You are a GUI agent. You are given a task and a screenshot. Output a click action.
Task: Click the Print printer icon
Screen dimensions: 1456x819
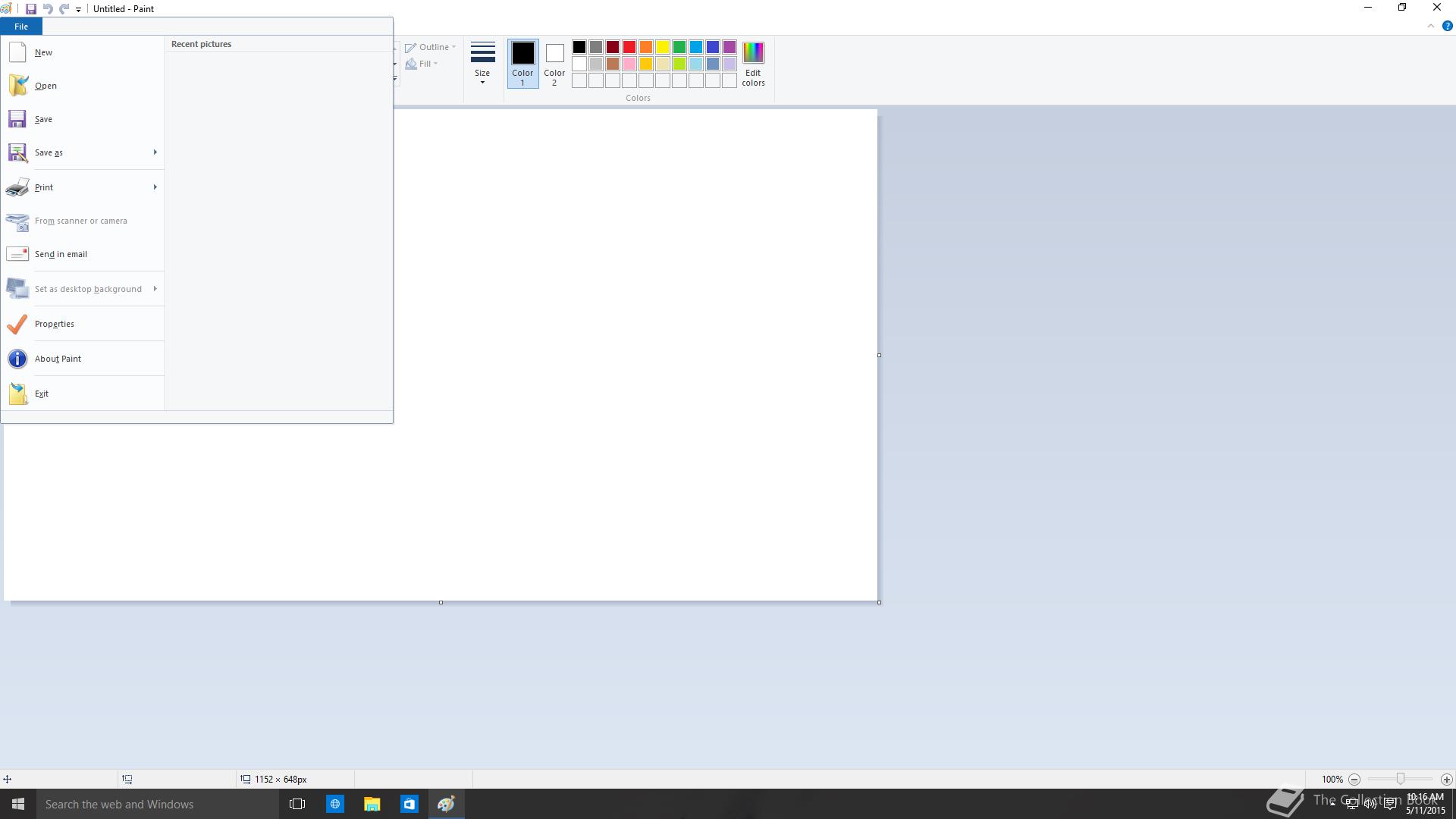coord(17,187)
